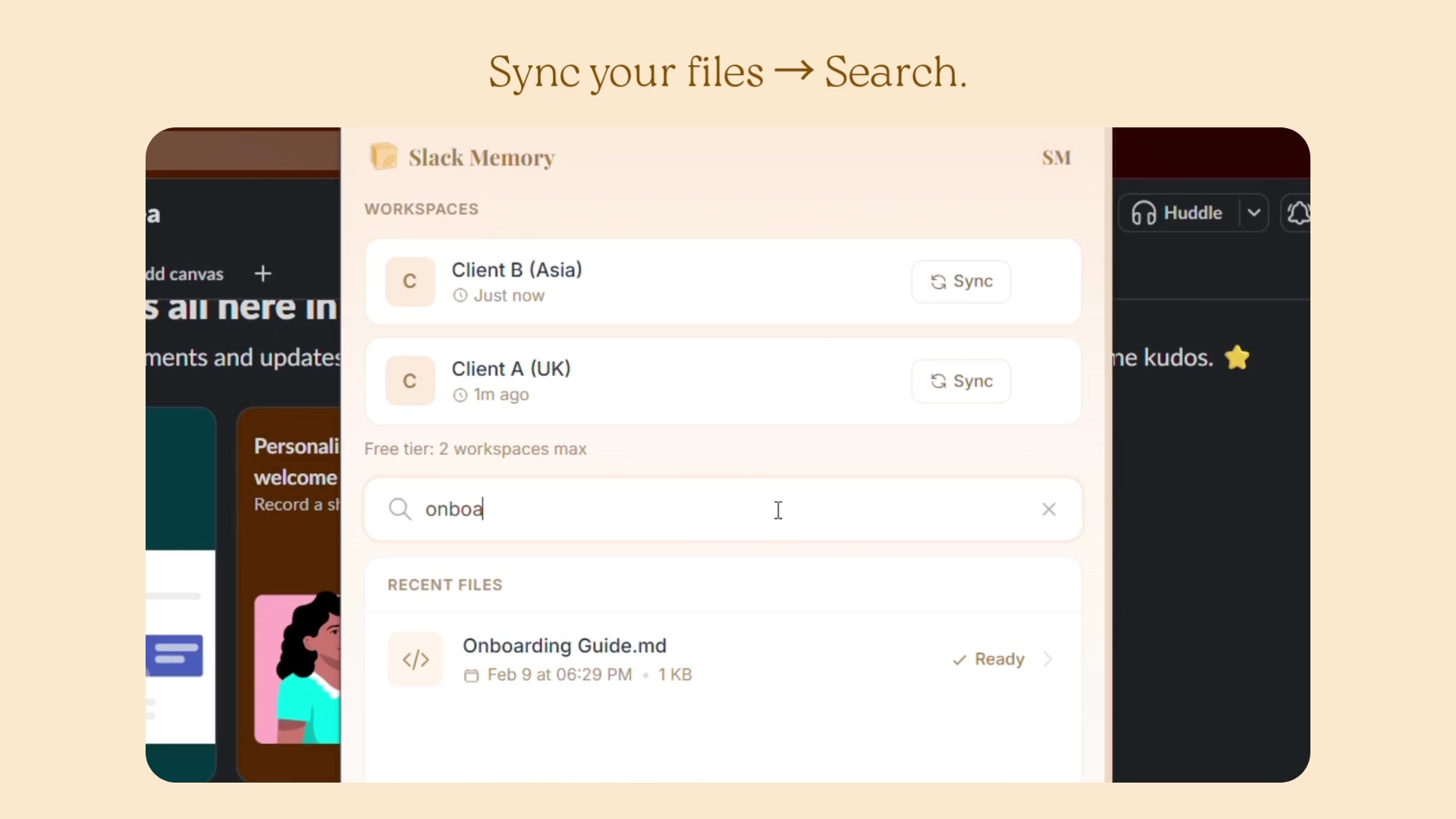Click the code file icon for Onboarding Guide

tap(416, 659)
